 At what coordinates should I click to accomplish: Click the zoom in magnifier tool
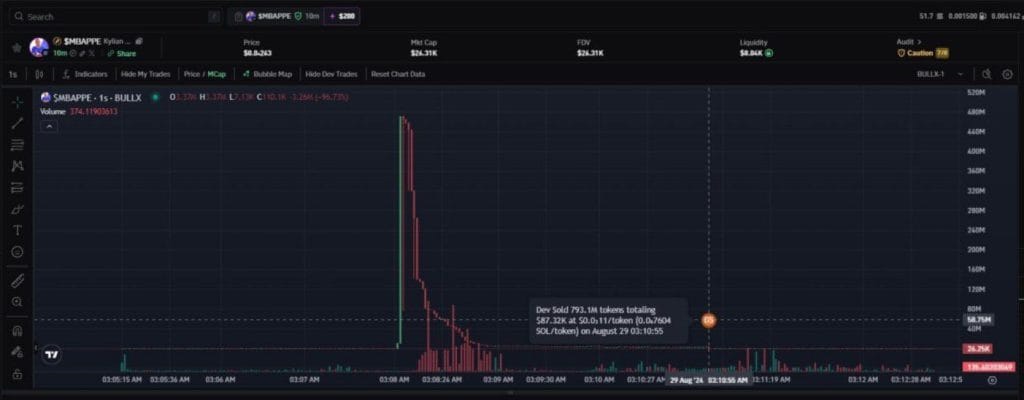[x=17, y=301]
